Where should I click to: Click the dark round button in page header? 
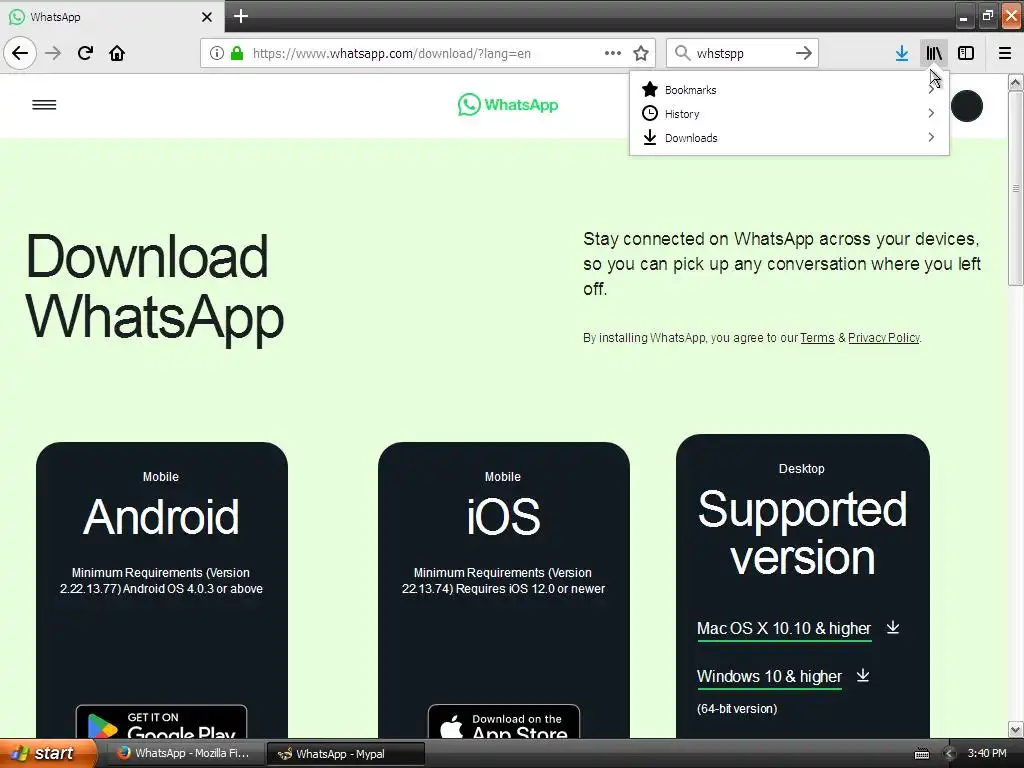tap(967, 106)
